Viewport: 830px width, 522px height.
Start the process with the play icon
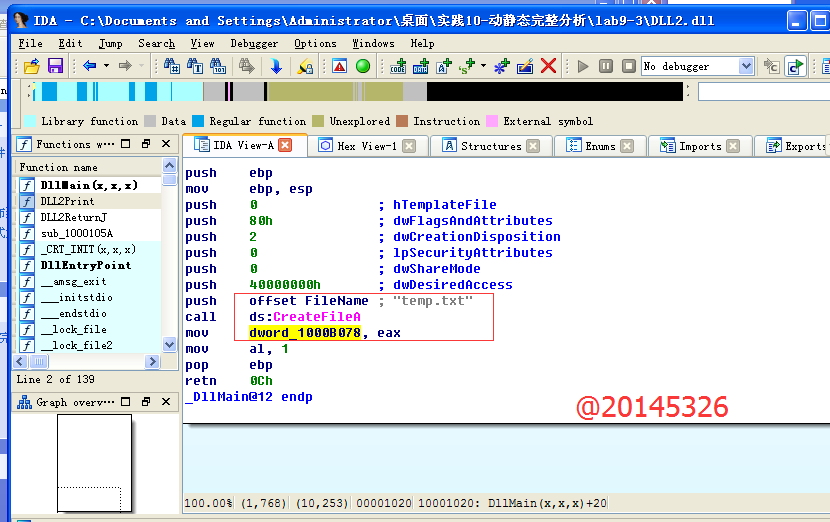pos(583,66)
